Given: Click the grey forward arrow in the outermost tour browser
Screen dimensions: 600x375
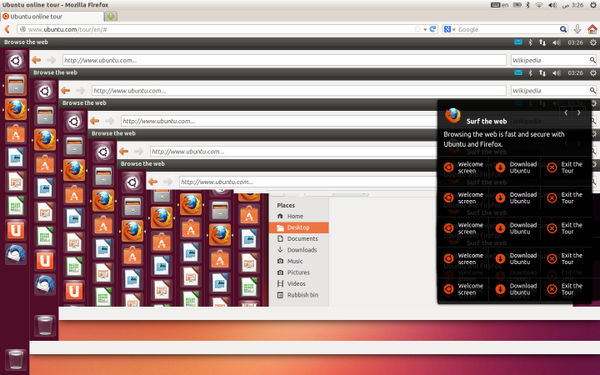Looking at the screenshot, I should [x=51, y=60].
